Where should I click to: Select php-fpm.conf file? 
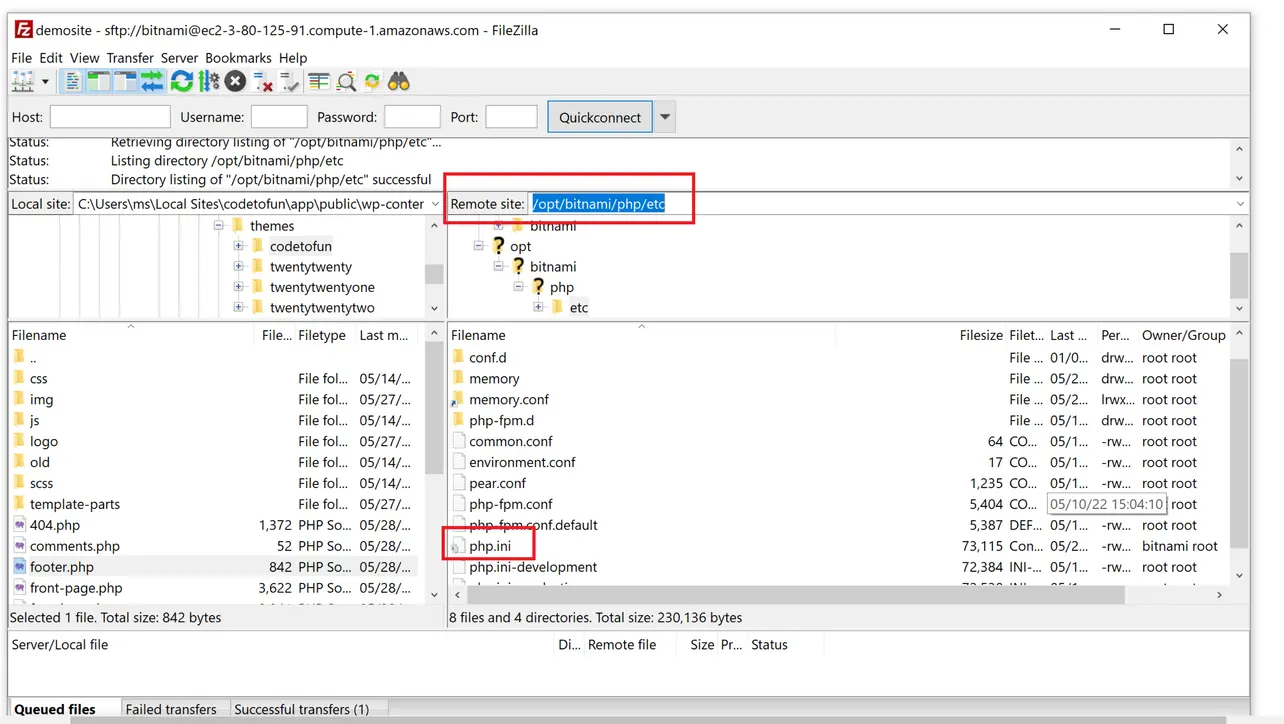510,505
